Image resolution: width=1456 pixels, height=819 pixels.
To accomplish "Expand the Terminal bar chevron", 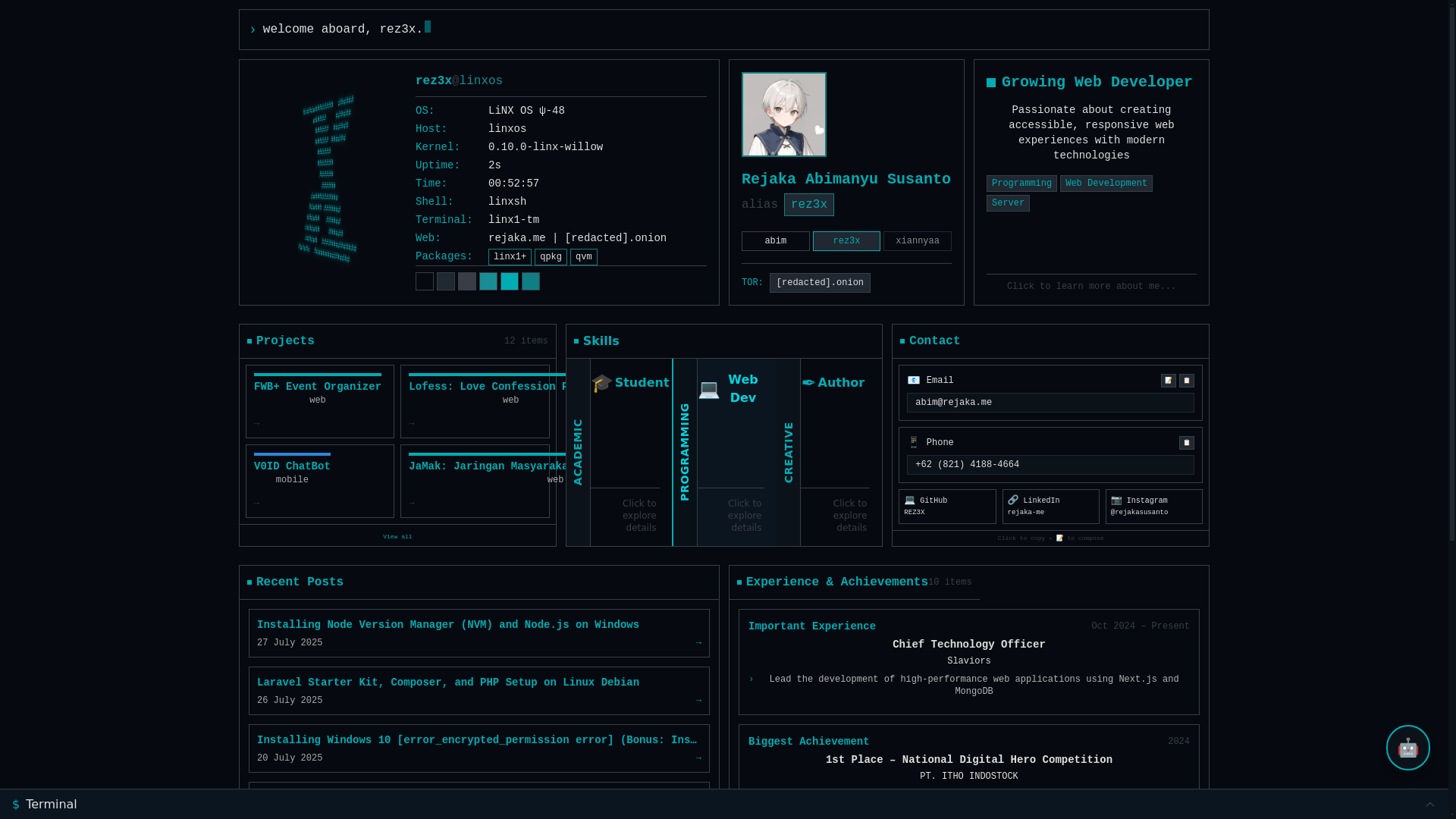I will (x=1429, y=805).
